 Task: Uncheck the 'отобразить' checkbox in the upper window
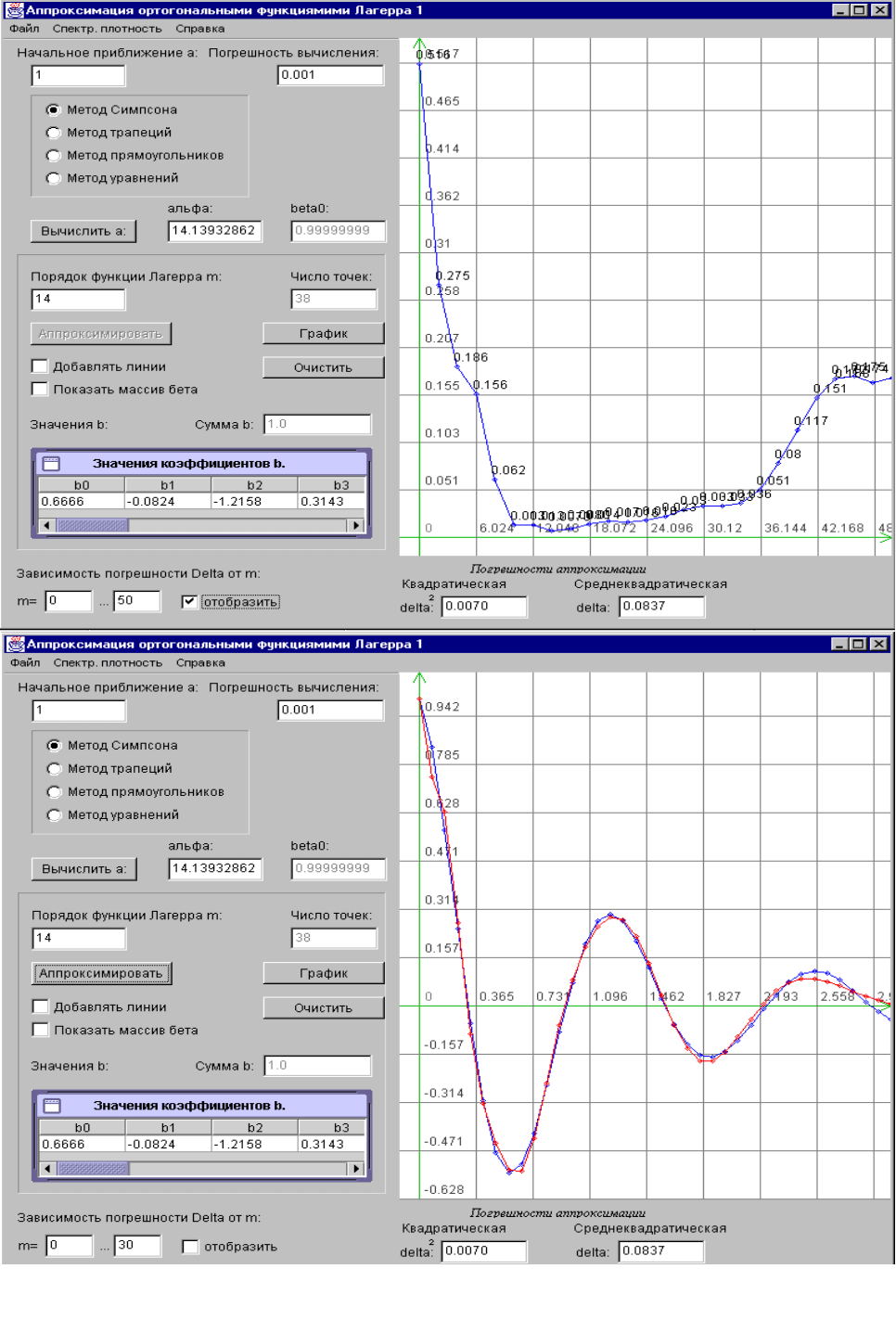click(x=189, y=602)
